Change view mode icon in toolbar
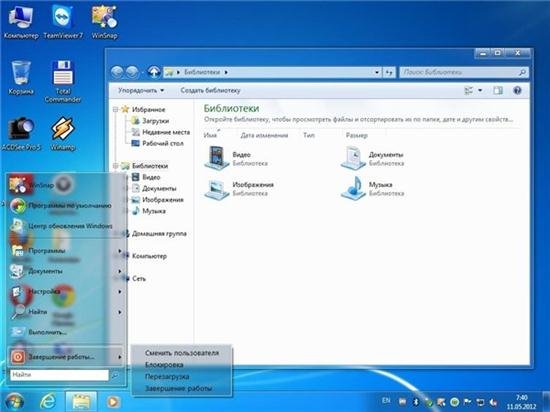 pos(469,90)
